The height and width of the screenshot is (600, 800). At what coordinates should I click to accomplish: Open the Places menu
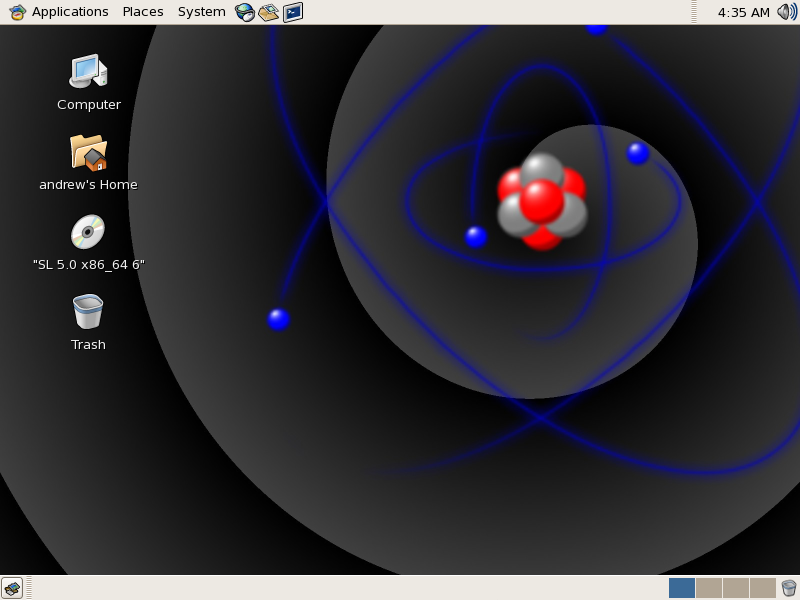[143, 12]
